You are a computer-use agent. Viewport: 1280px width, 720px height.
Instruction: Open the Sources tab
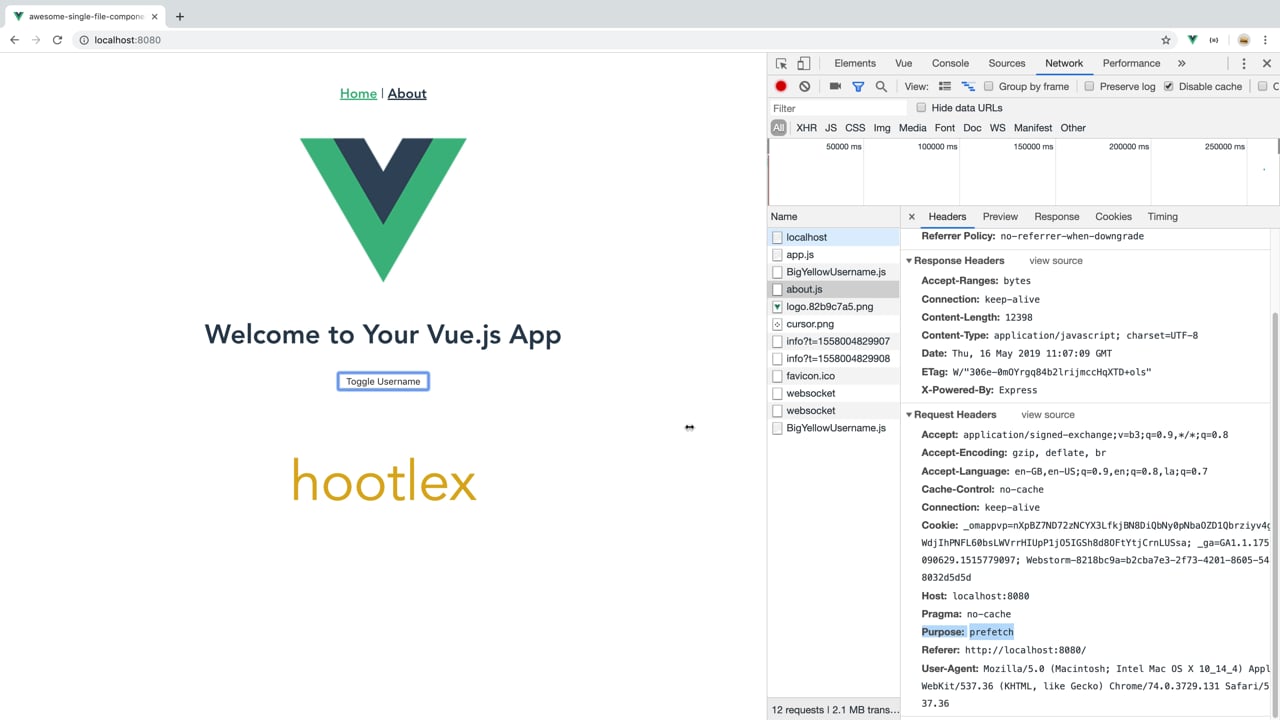1007,63
